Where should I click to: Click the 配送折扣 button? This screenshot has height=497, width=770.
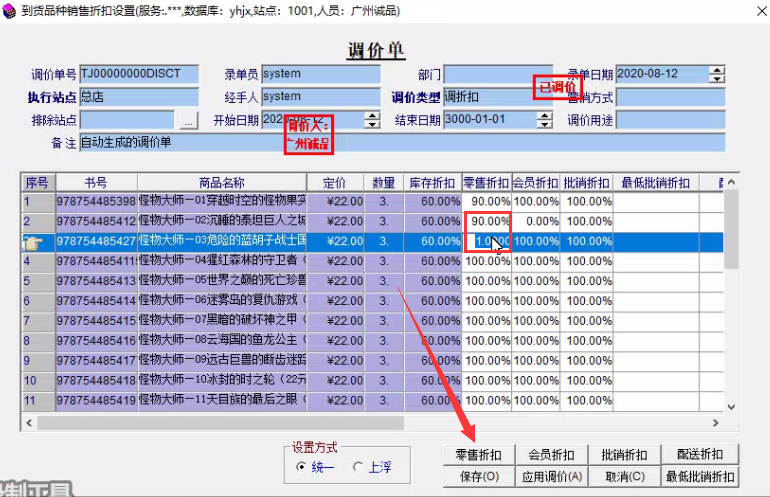700,455
